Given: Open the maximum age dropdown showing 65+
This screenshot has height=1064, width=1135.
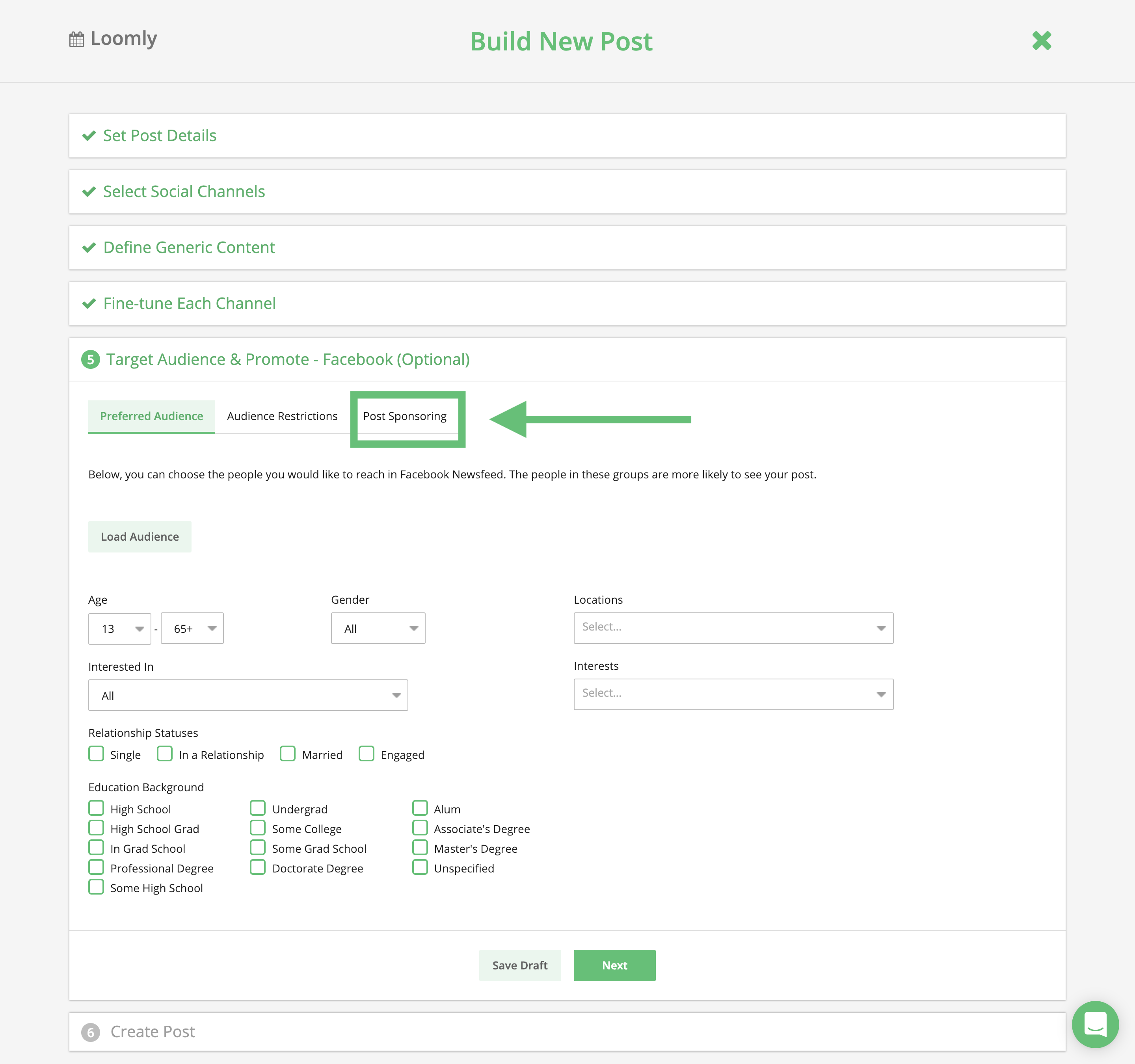Looking at the screenshot, I should 192,629.
